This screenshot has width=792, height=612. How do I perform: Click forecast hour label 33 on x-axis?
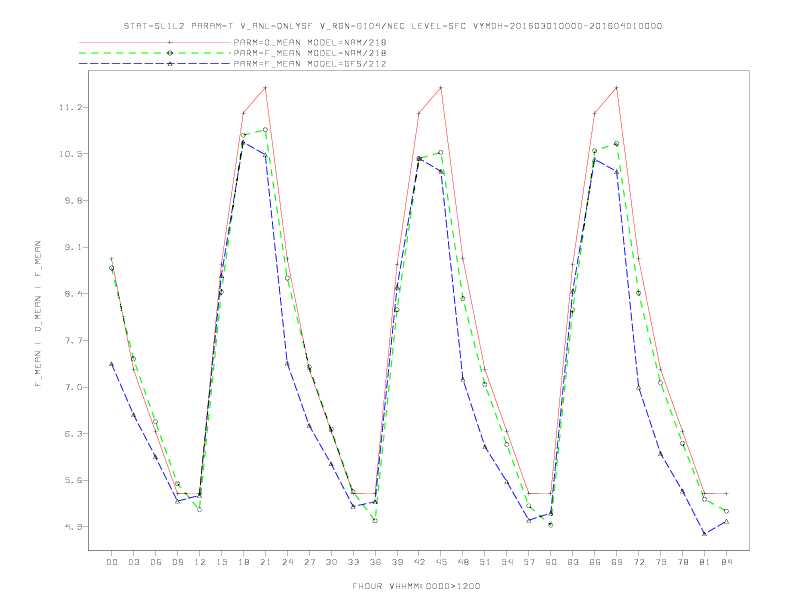coord(353,562)
